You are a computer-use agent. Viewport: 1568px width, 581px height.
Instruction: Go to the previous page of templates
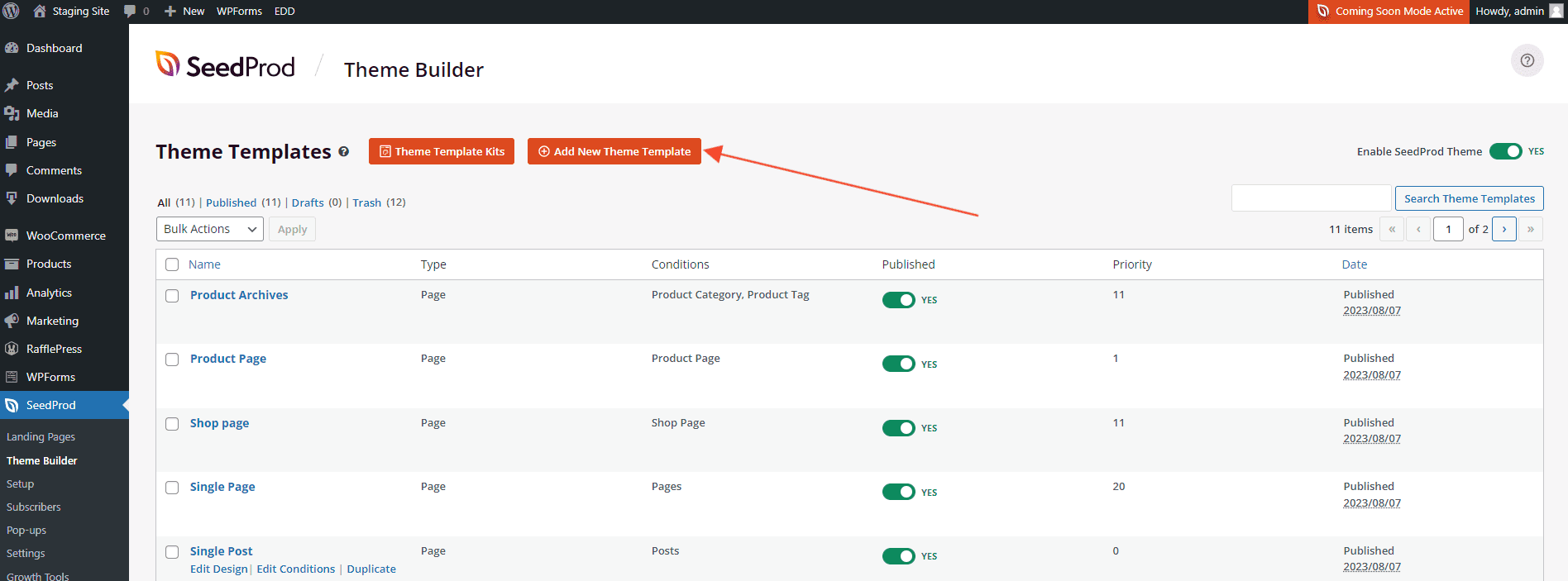(x=1418, y=229)
